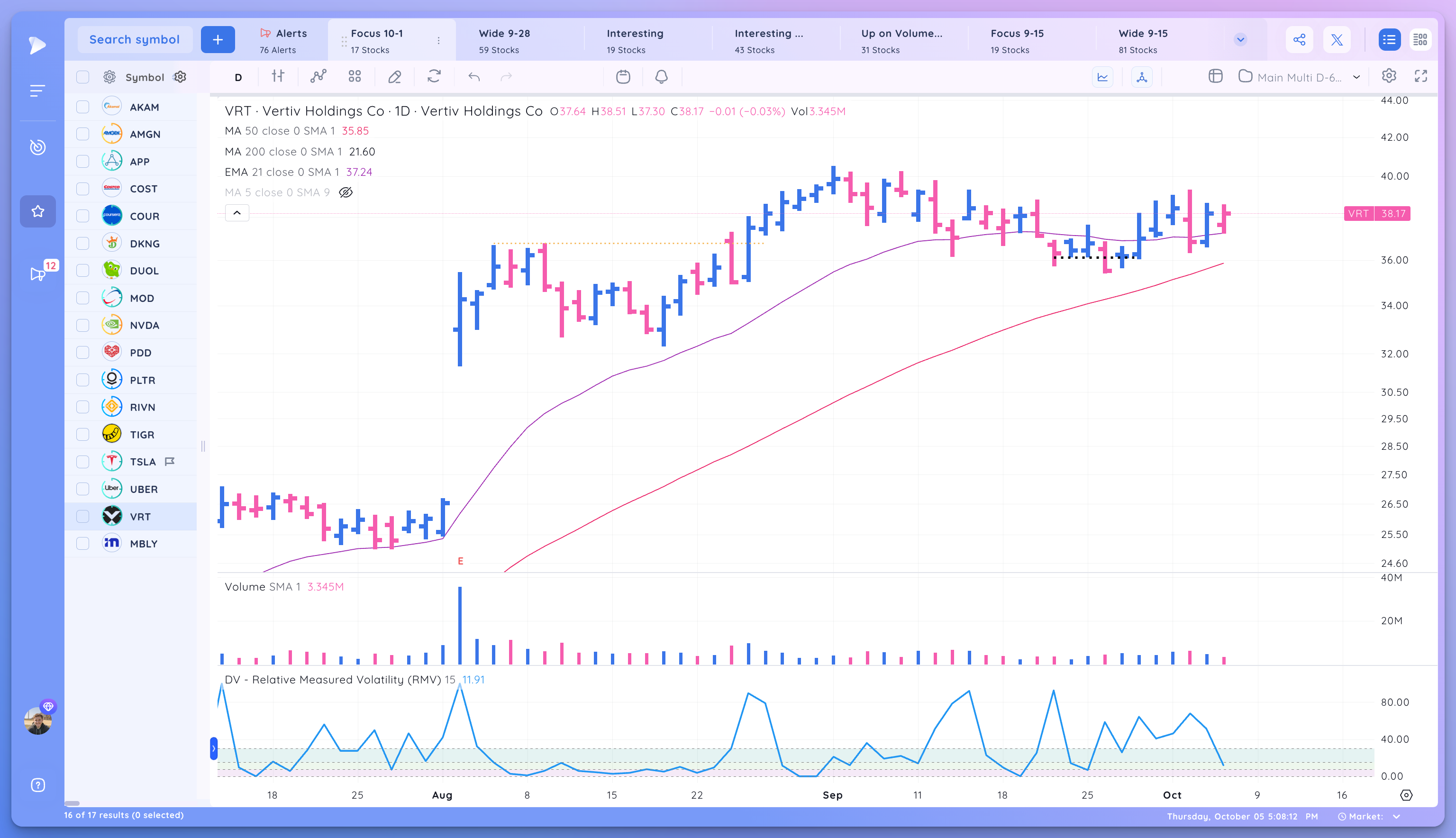Select the pencil drawing tool
This screenshot has height=838, width=1456.
click(395, 77)
